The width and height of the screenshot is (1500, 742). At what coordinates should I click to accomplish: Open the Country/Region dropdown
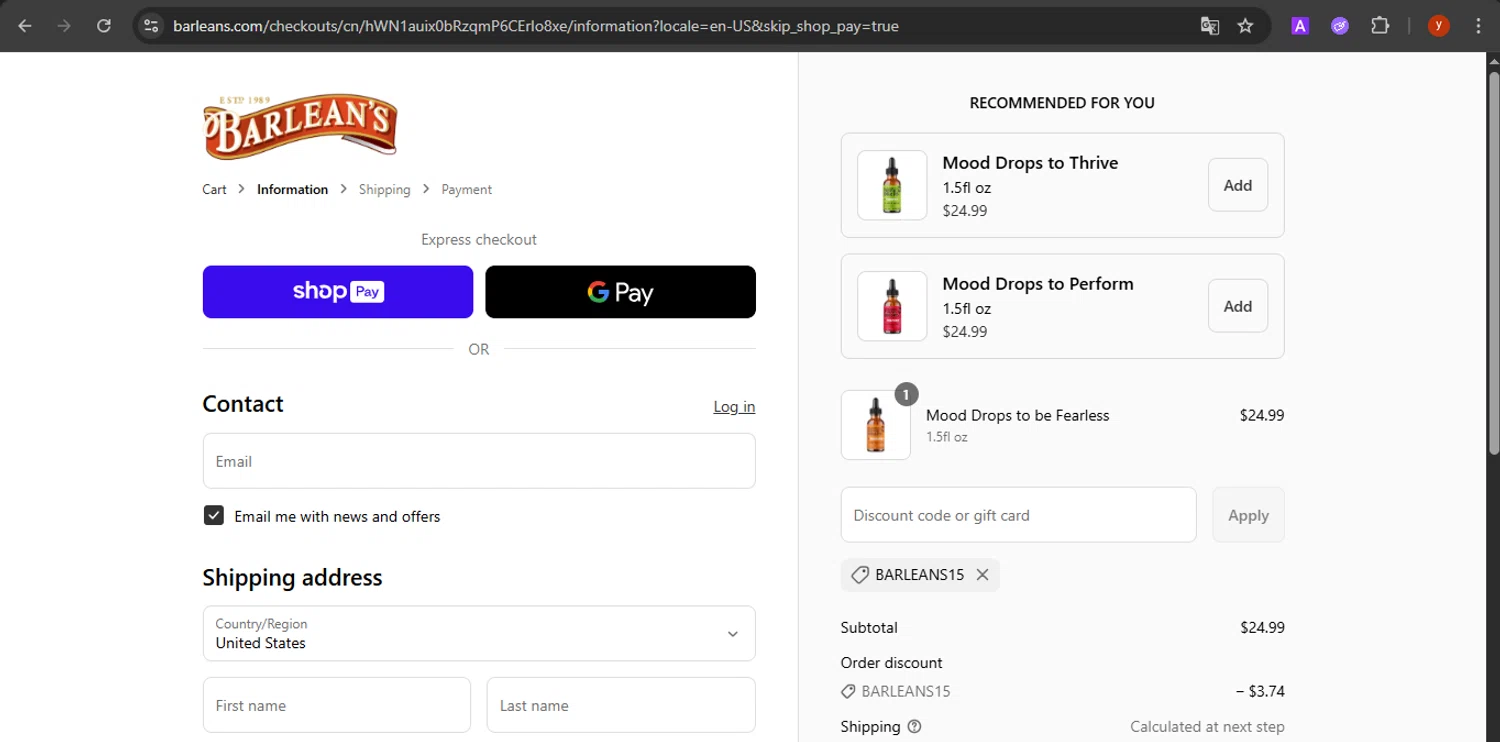click(x=479, y=633)
